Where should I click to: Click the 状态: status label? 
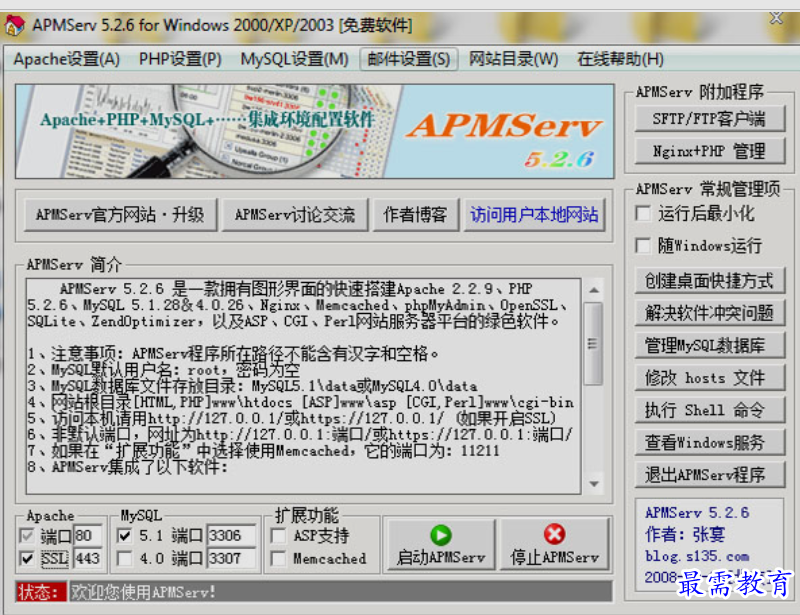point(41,592)
